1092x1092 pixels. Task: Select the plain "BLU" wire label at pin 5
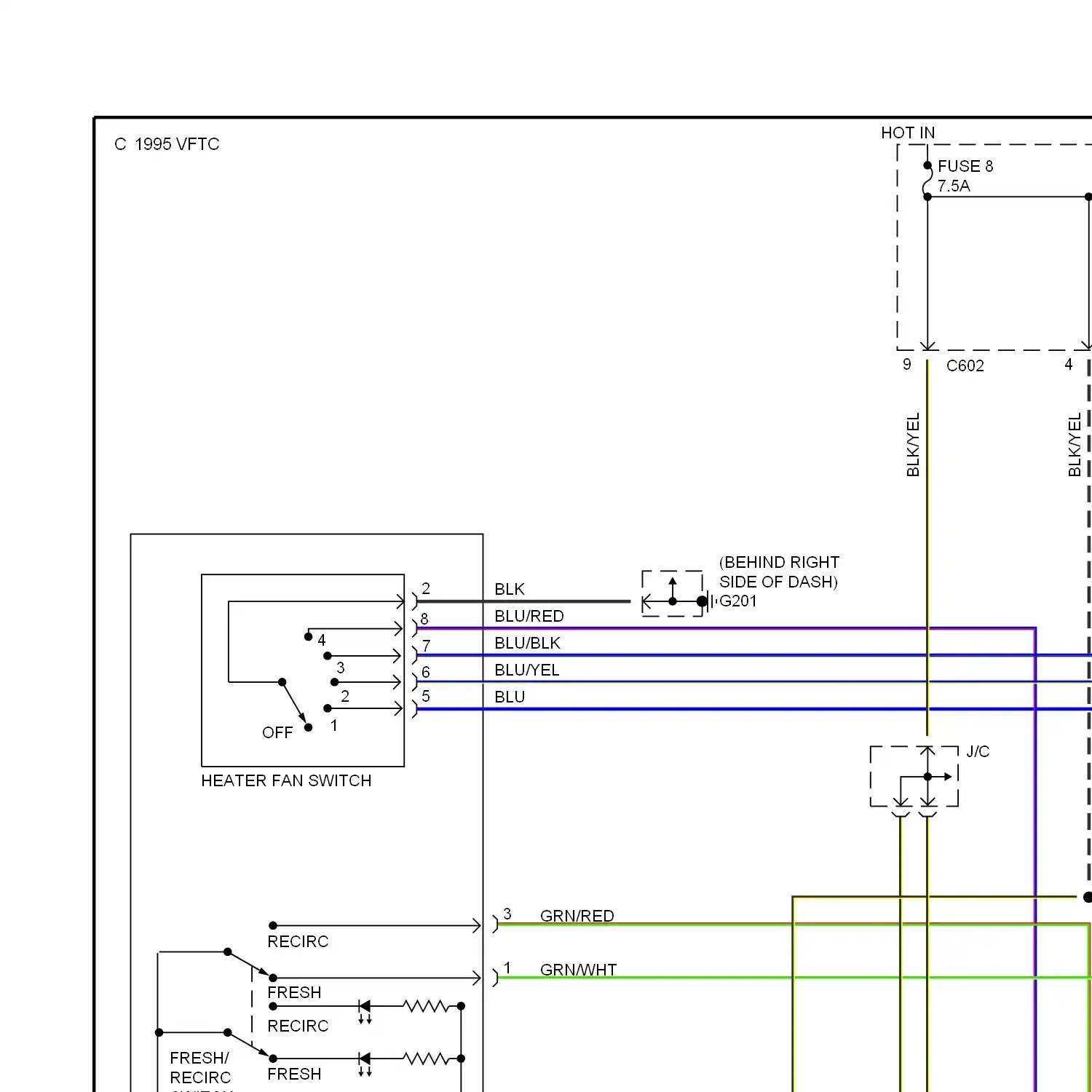pyautogui.click(x=510, y=697)
